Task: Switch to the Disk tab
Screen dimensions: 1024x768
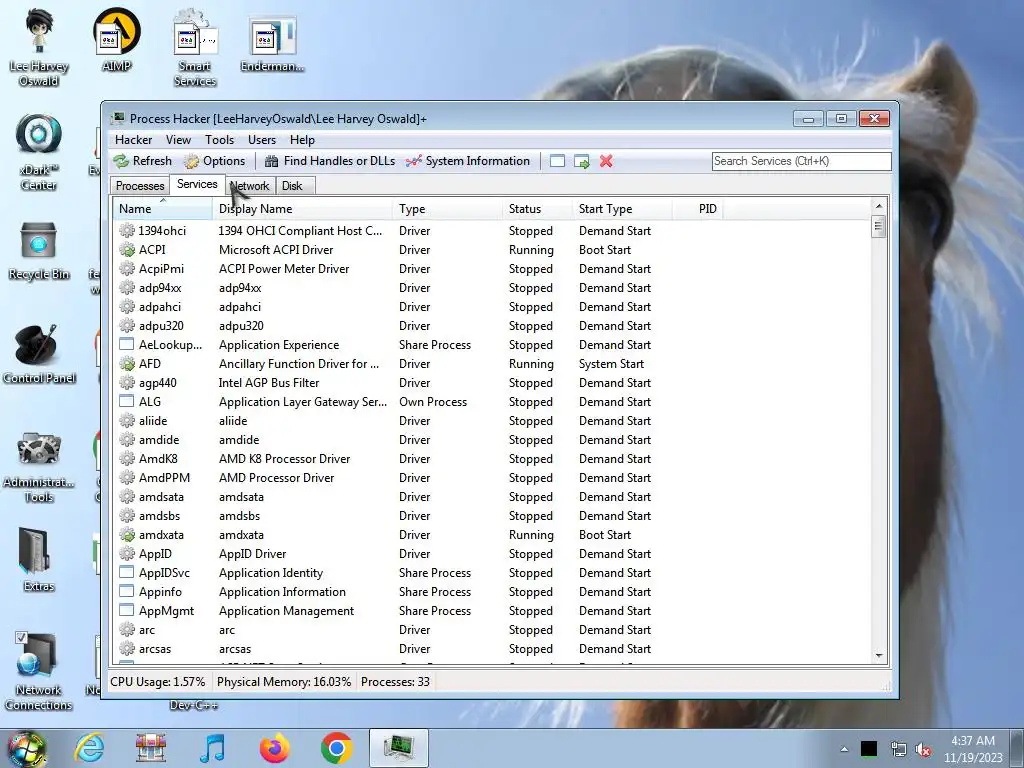Action: 293,186
